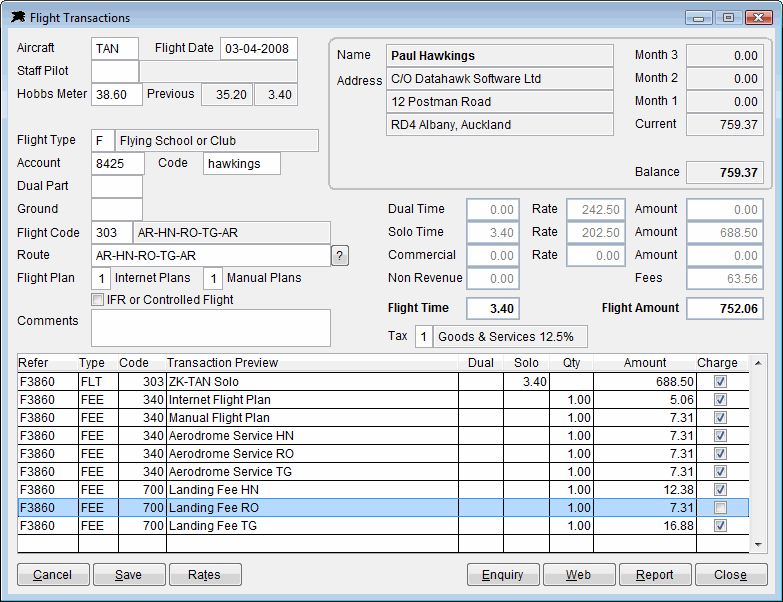Screen dimensions: 783x602
Task: Click the Ground field
Action: 117,210
